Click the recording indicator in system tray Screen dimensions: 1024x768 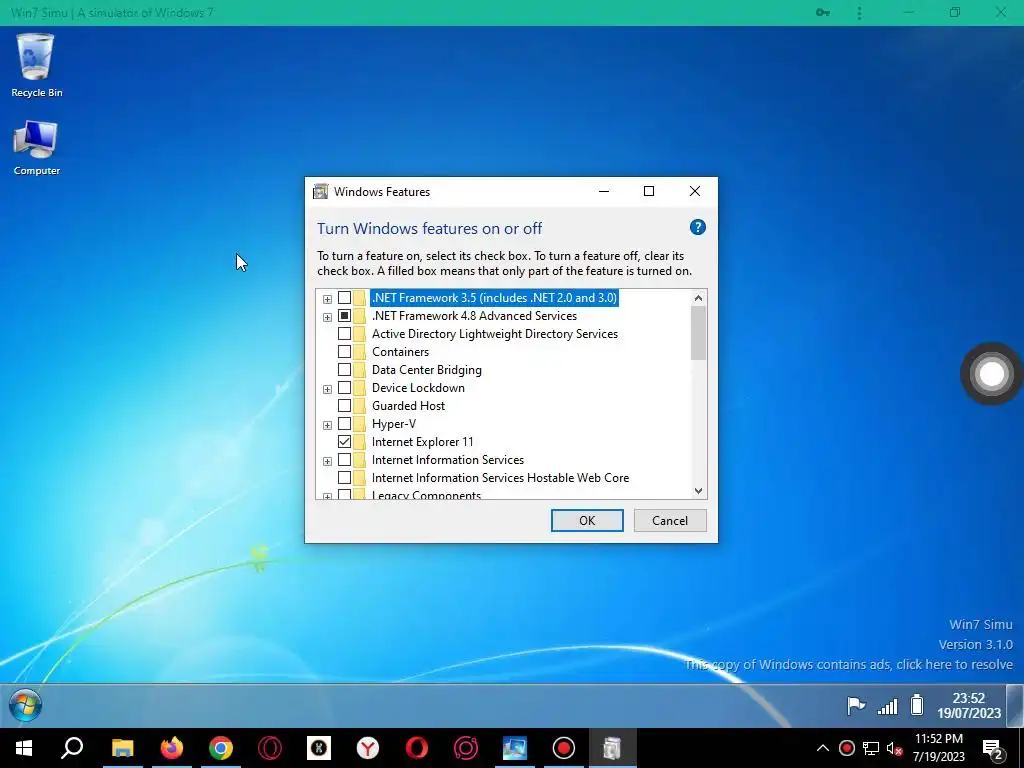tap(846, 748)
